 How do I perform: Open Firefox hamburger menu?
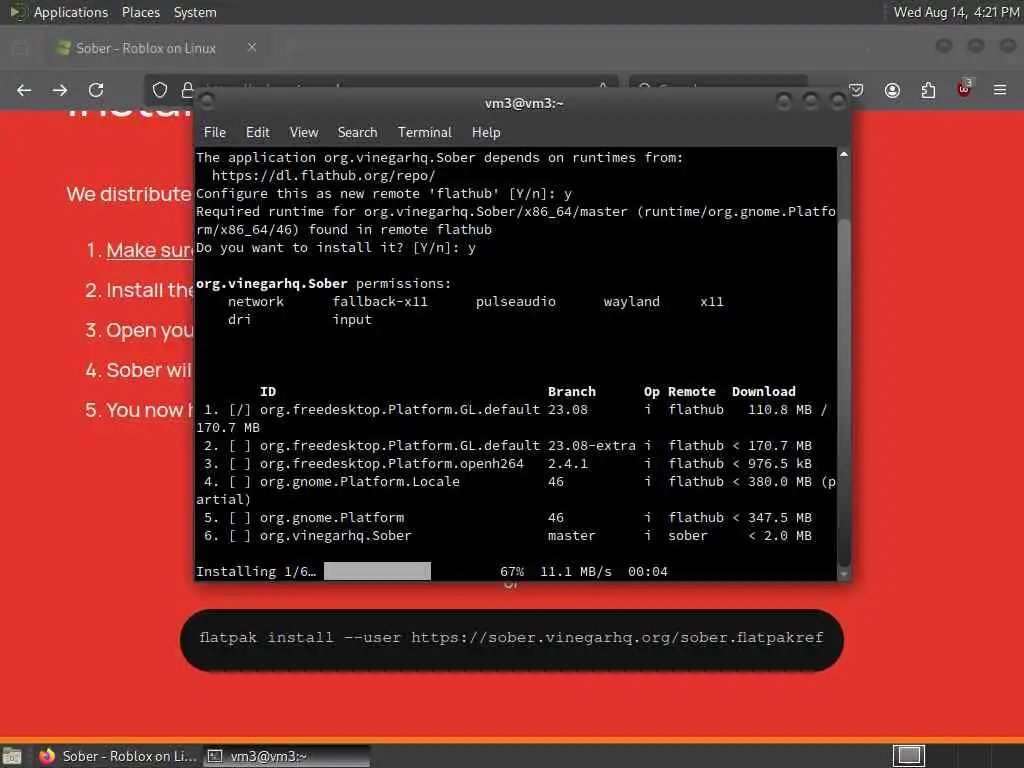tap(1000, 90)
